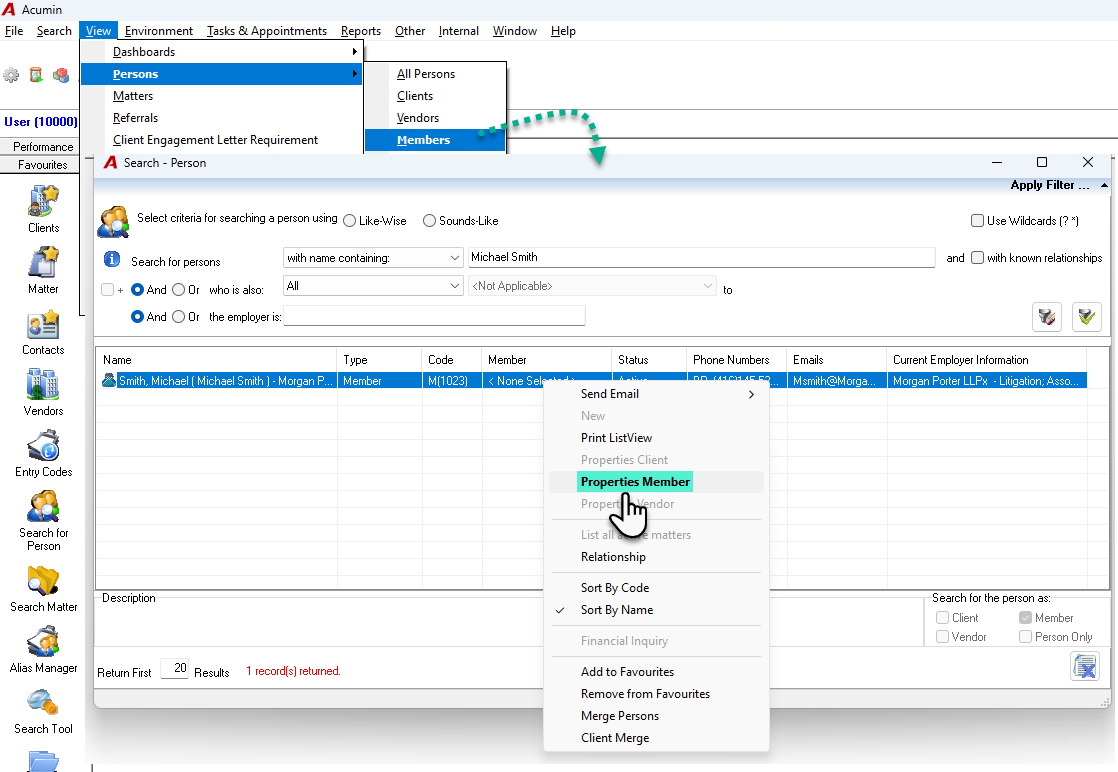Click the colored cubes toolbar icon
The height and width of the screenshot is (772, 1118).
click(61, 75)
